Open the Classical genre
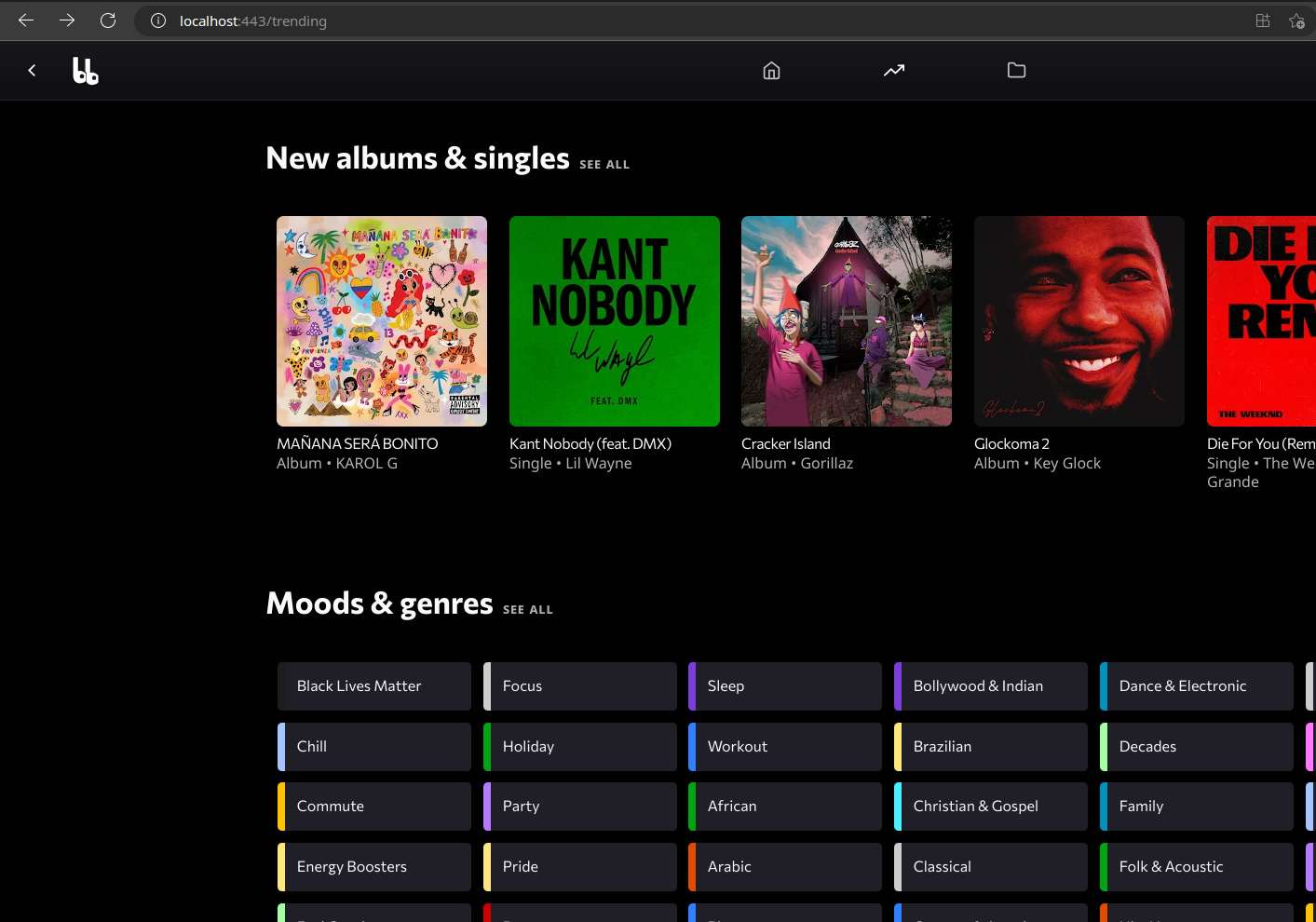The height and width of the screenshot is (922, 1316). [991, 867]
